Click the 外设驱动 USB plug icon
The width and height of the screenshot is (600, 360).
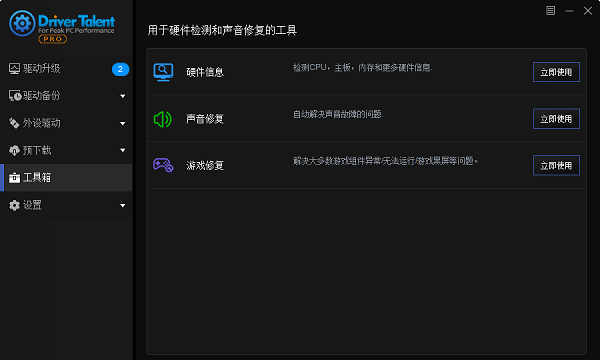pyautogui.click(x=14, y=123)
